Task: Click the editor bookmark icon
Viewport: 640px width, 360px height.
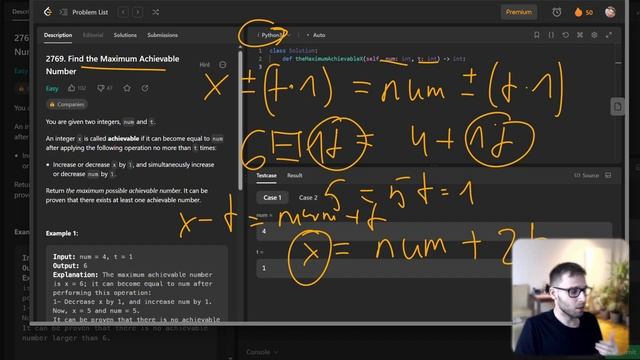Action: [x=537, y=35]
